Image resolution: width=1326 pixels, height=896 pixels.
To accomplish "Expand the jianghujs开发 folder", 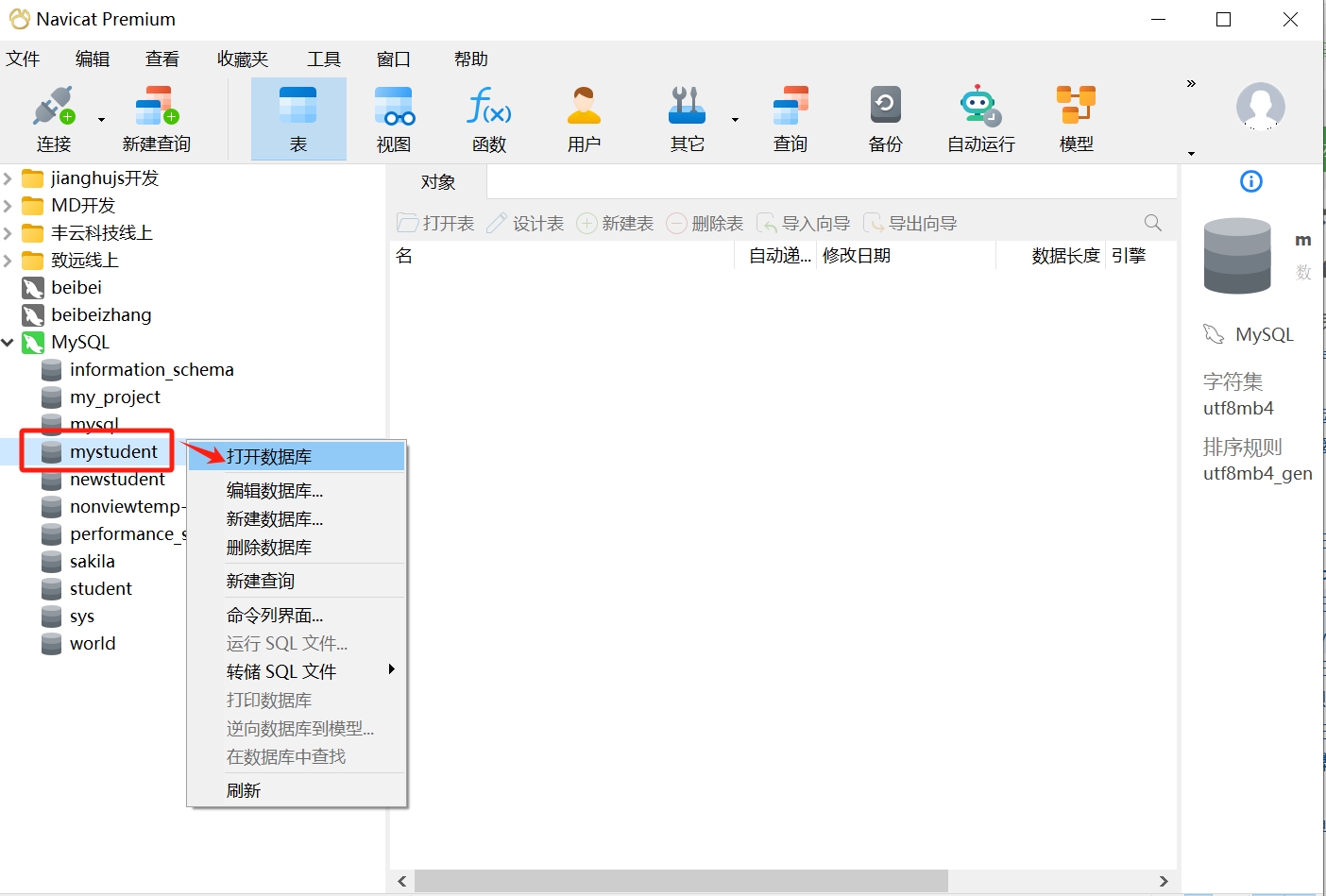I will (x=8, y=178).
